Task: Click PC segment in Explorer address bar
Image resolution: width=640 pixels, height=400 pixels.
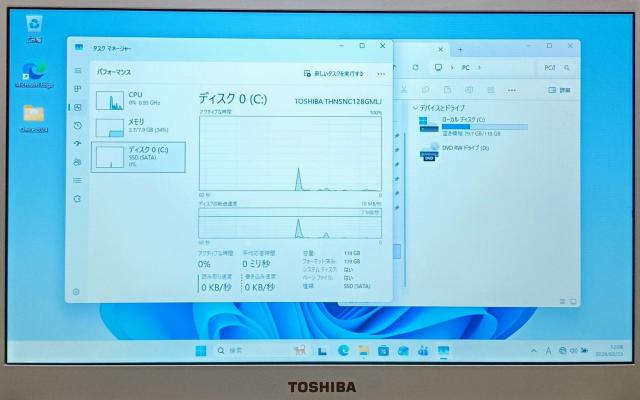Action: point(465,68)
